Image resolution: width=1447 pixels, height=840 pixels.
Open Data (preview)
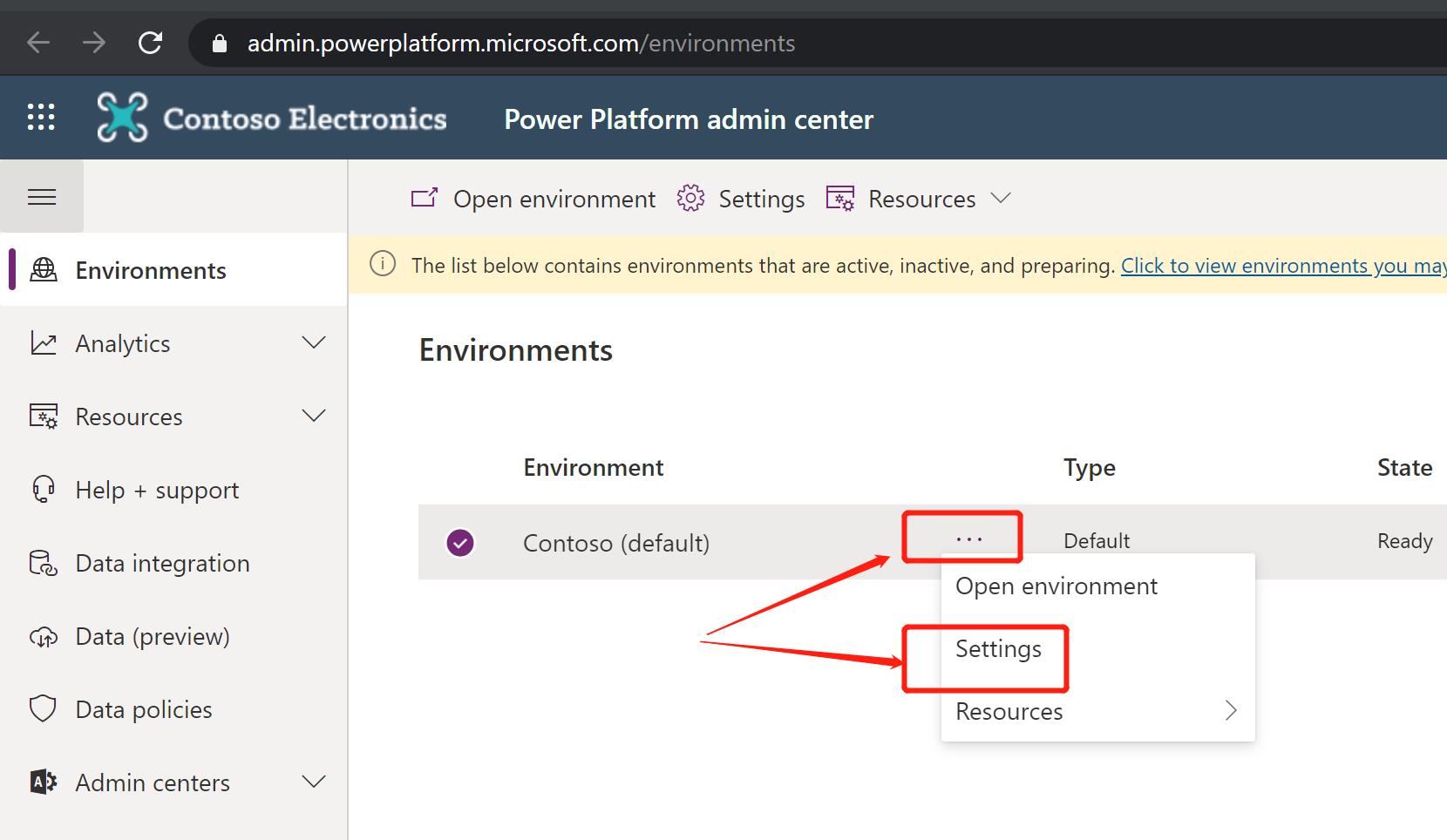174,636
